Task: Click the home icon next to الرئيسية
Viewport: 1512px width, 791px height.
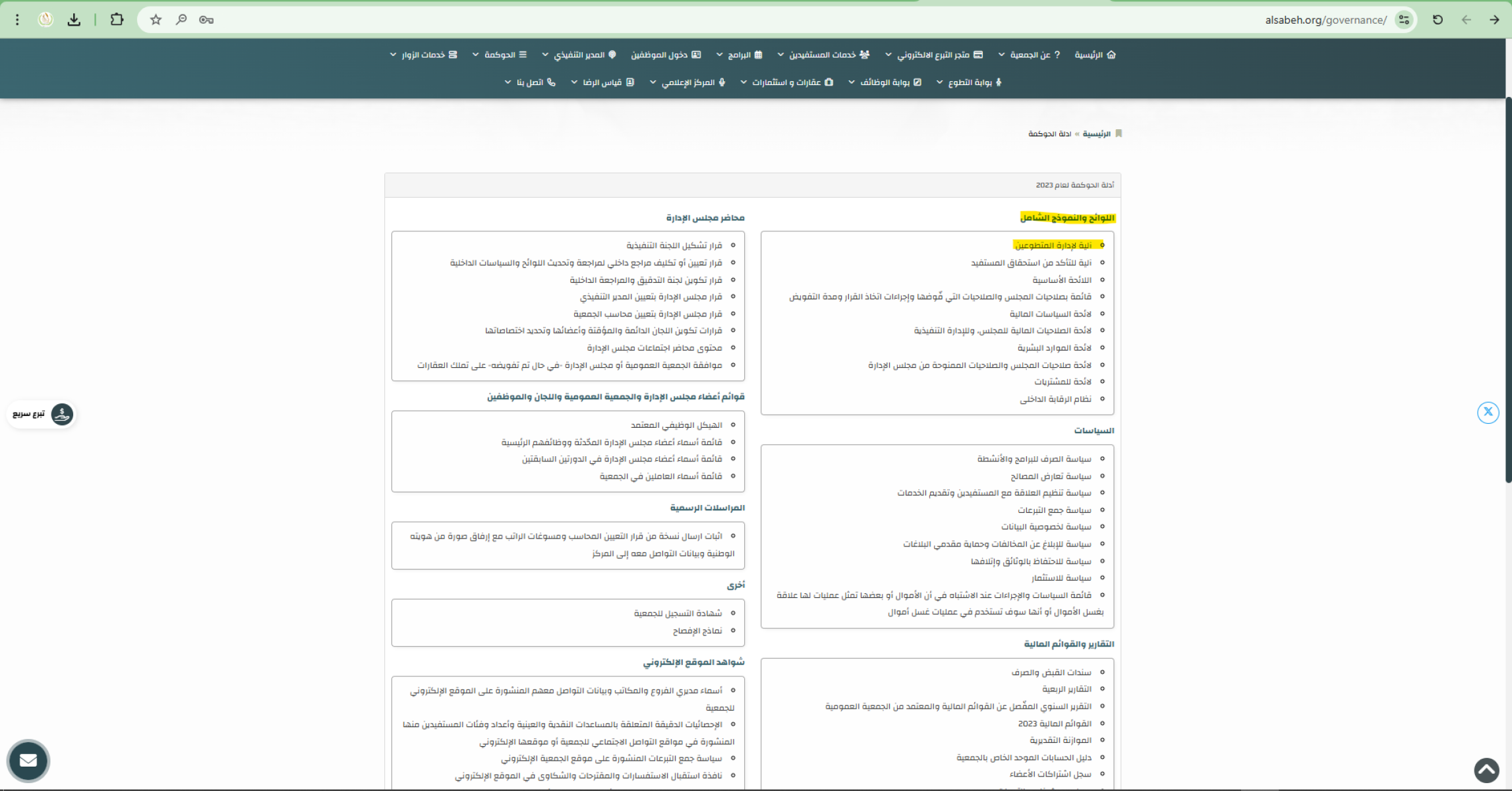Action: coord(1111,55)
